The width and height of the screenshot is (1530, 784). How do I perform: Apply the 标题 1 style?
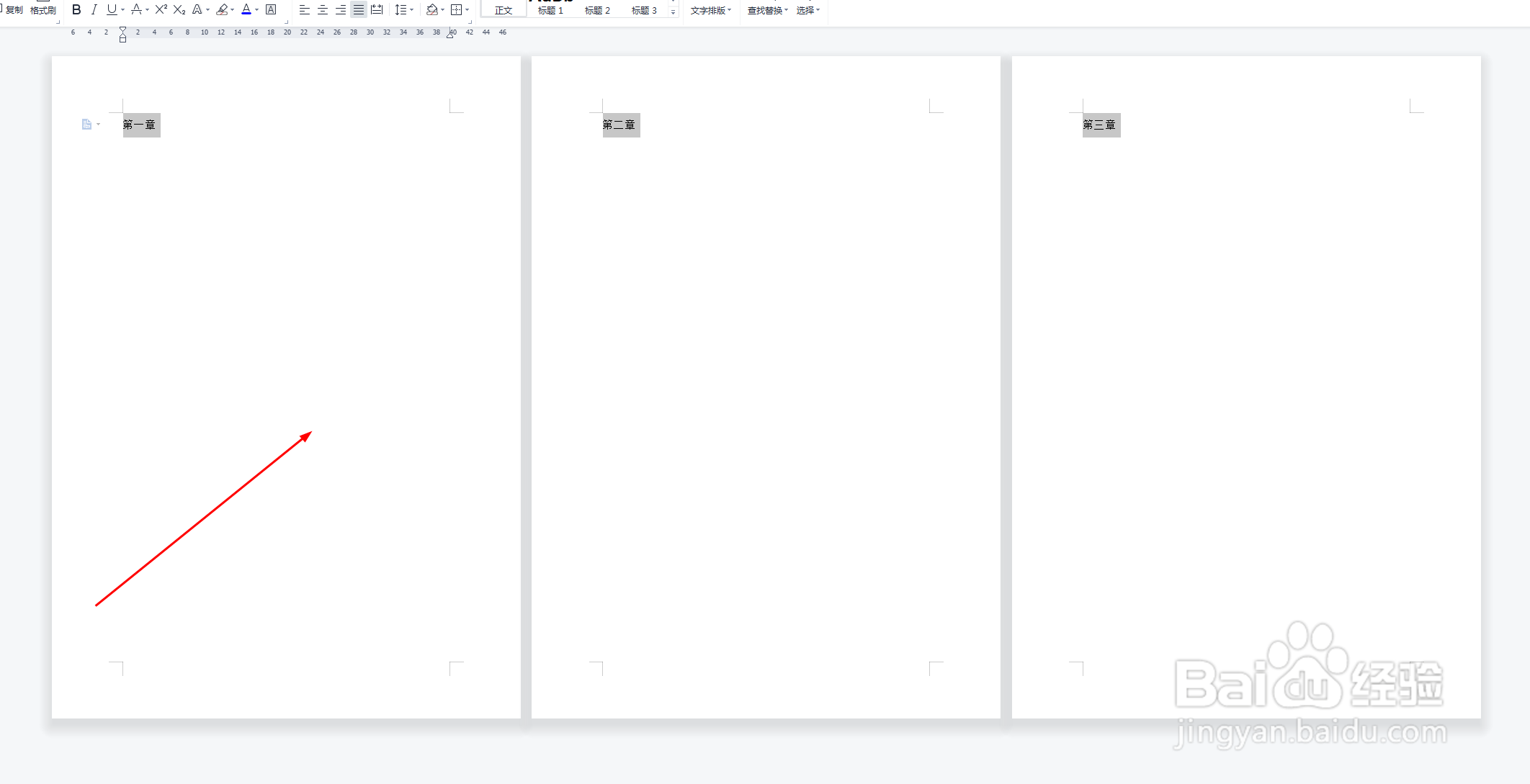(x=550, y=10)
